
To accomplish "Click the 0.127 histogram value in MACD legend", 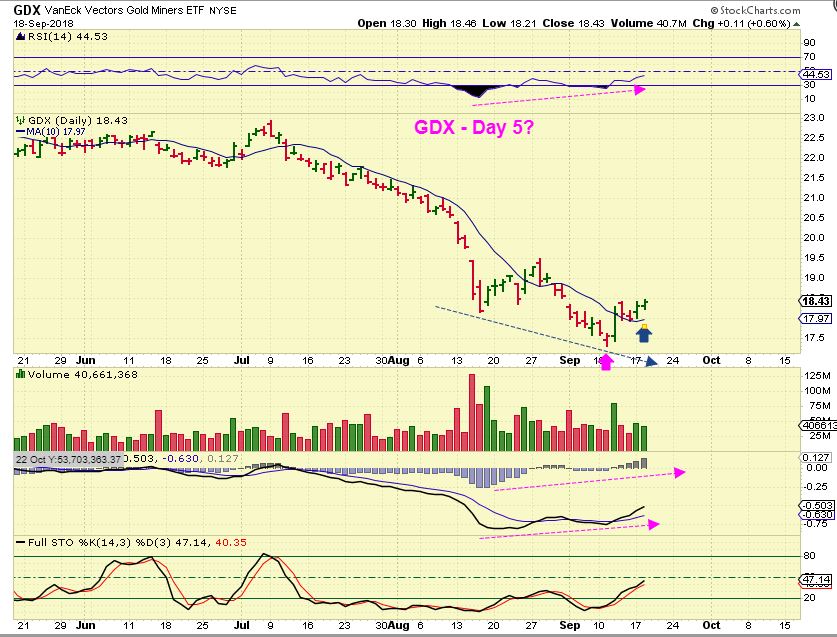I will click(x=222, y=459).
